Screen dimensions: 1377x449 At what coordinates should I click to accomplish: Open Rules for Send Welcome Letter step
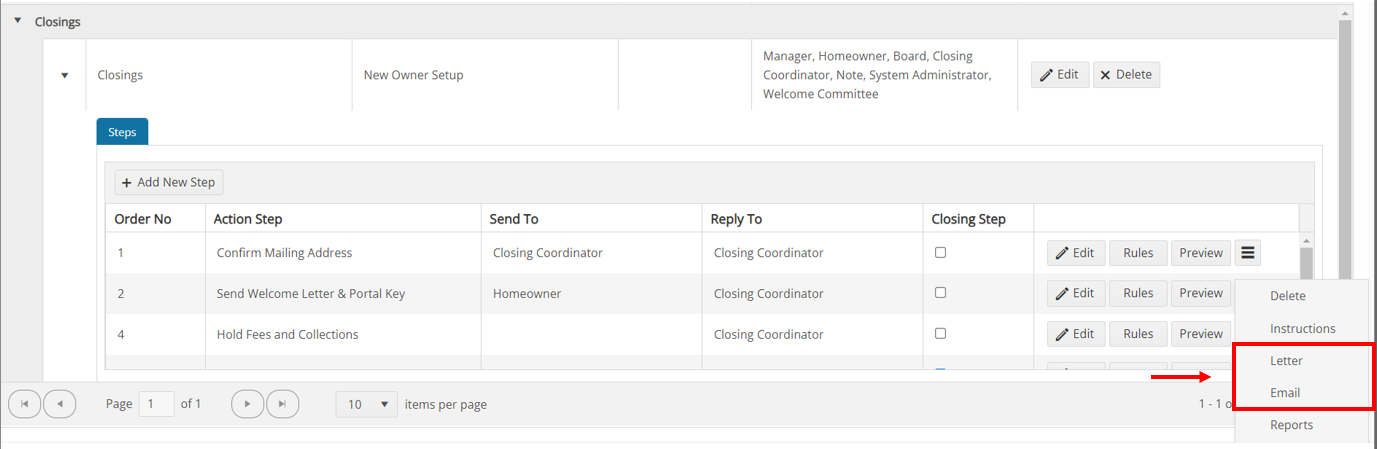pos(1138,293)
